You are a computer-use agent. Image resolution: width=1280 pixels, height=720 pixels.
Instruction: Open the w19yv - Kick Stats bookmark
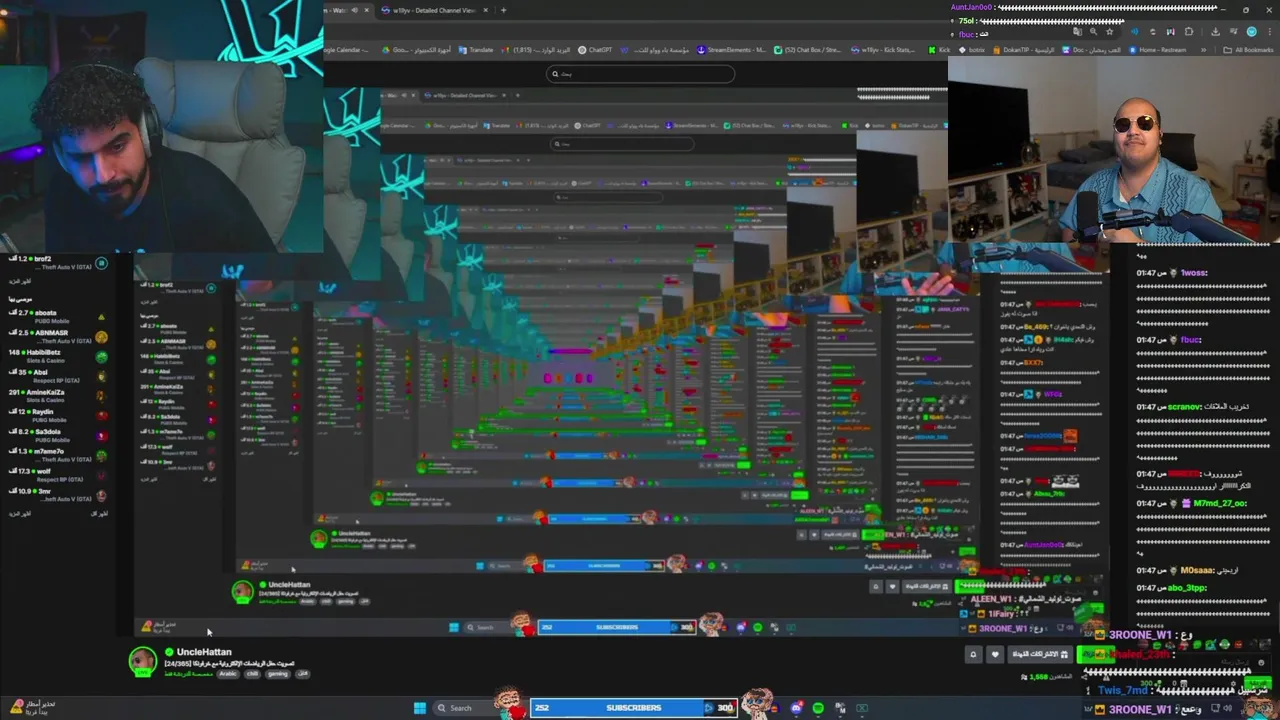click(x=882, y=50)
